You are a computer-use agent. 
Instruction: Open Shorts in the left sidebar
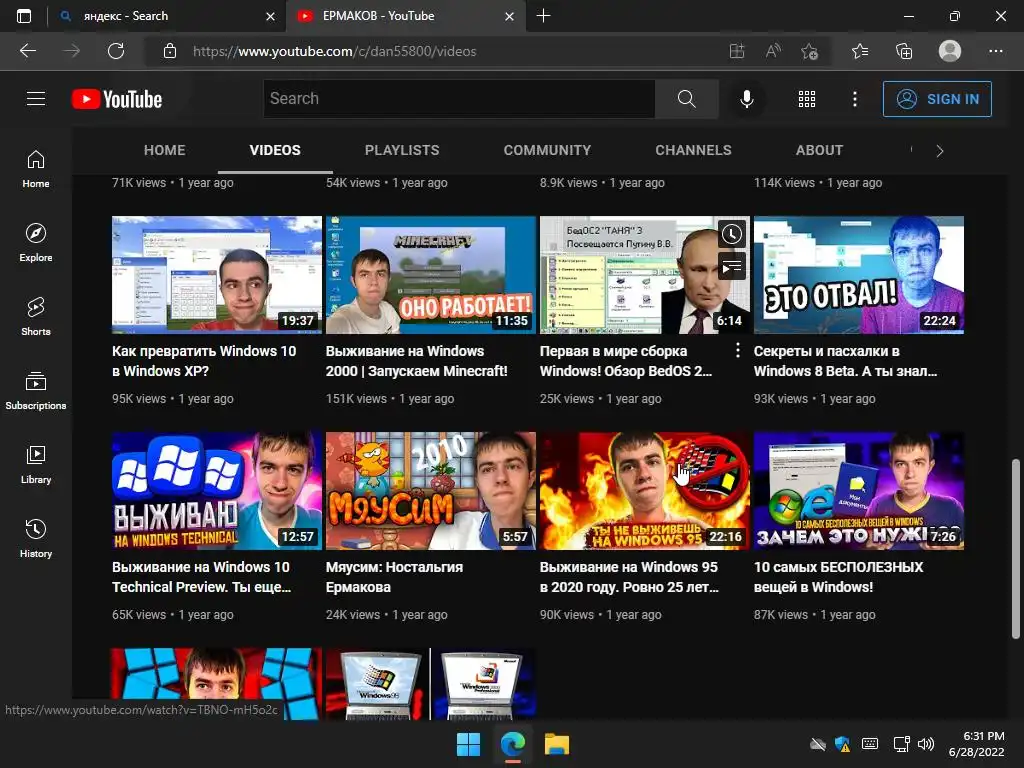tap(36, 317)
